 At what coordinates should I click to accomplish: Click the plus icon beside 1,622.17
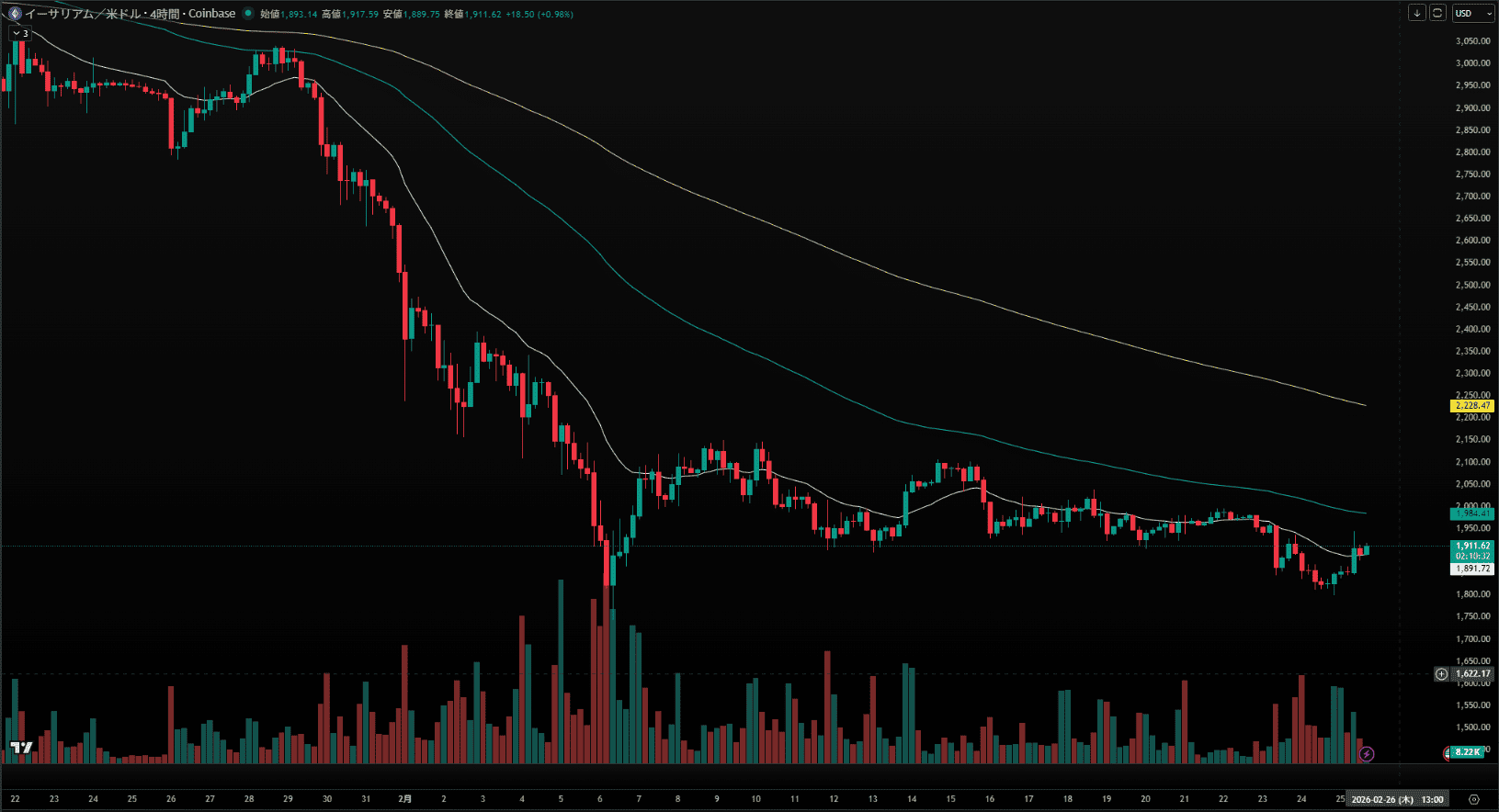[x=1442, y=674]
